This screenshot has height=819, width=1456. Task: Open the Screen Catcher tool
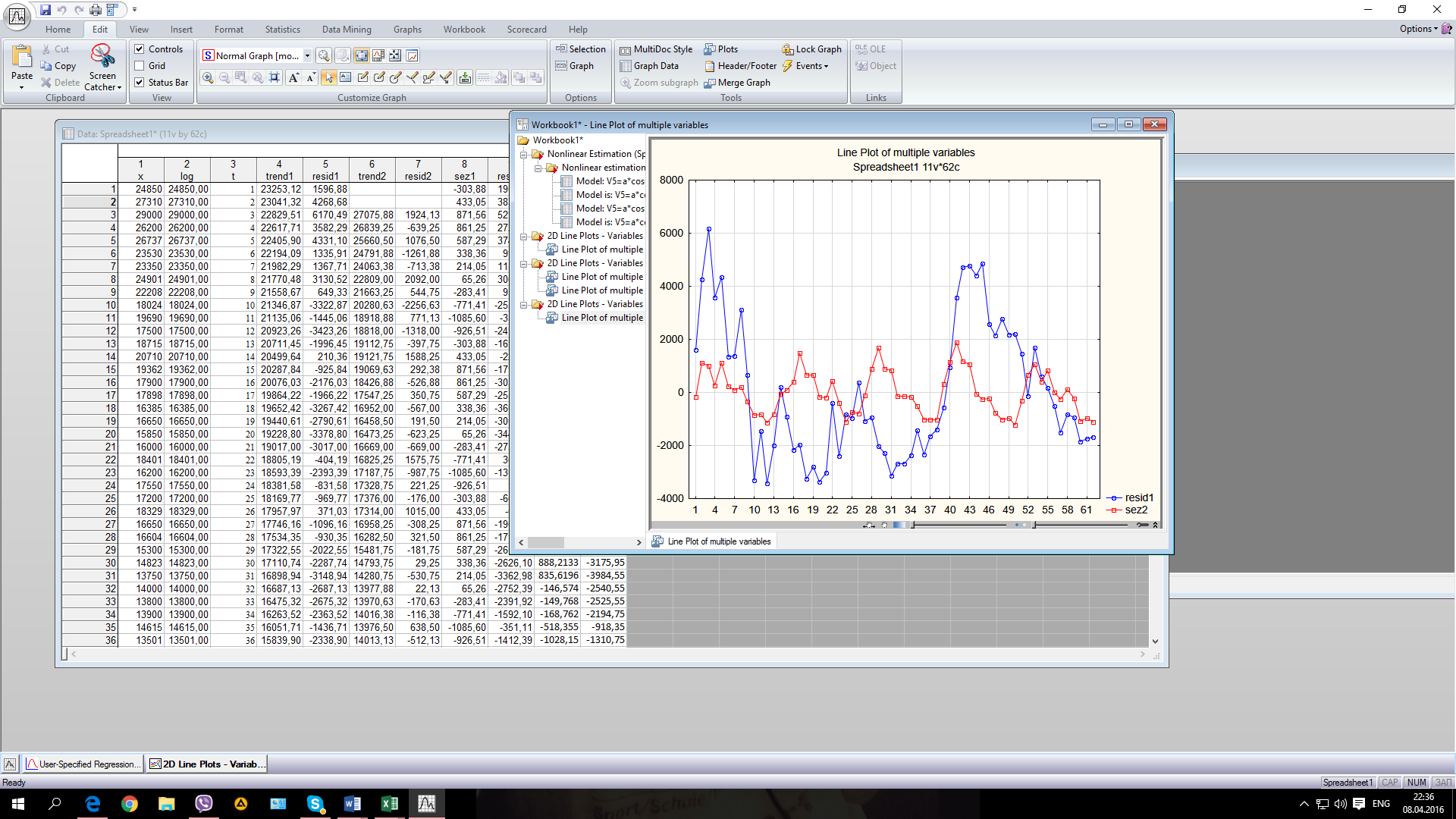102,67
